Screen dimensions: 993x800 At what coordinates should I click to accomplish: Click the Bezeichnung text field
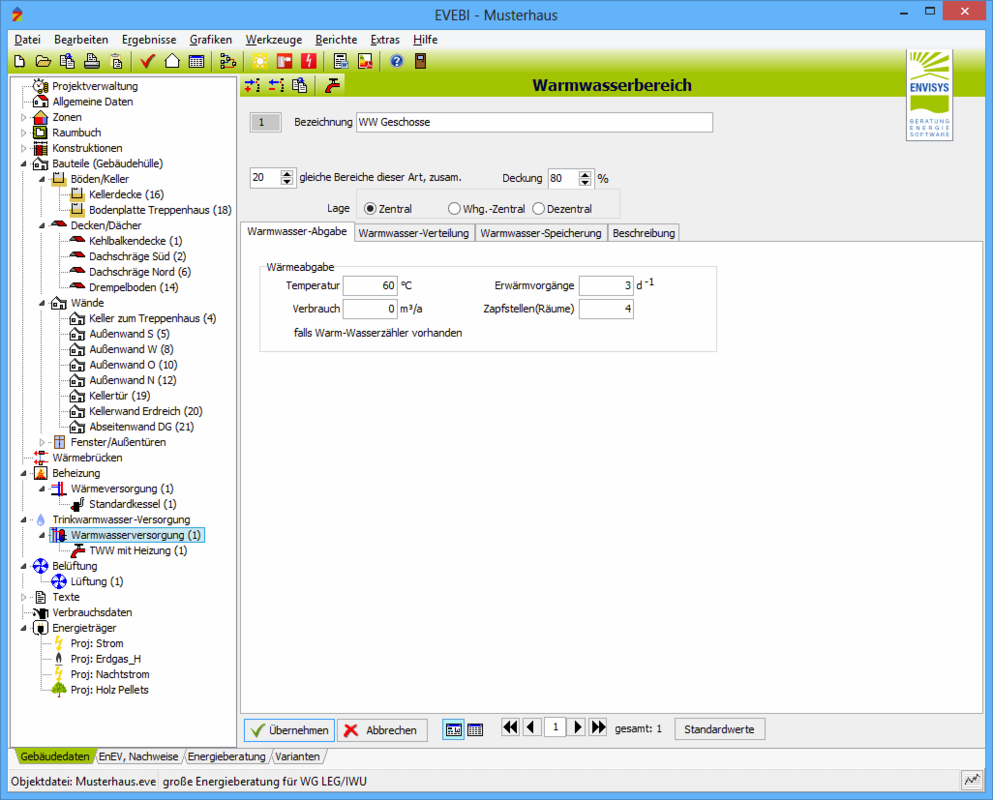(x=533, y=122)
